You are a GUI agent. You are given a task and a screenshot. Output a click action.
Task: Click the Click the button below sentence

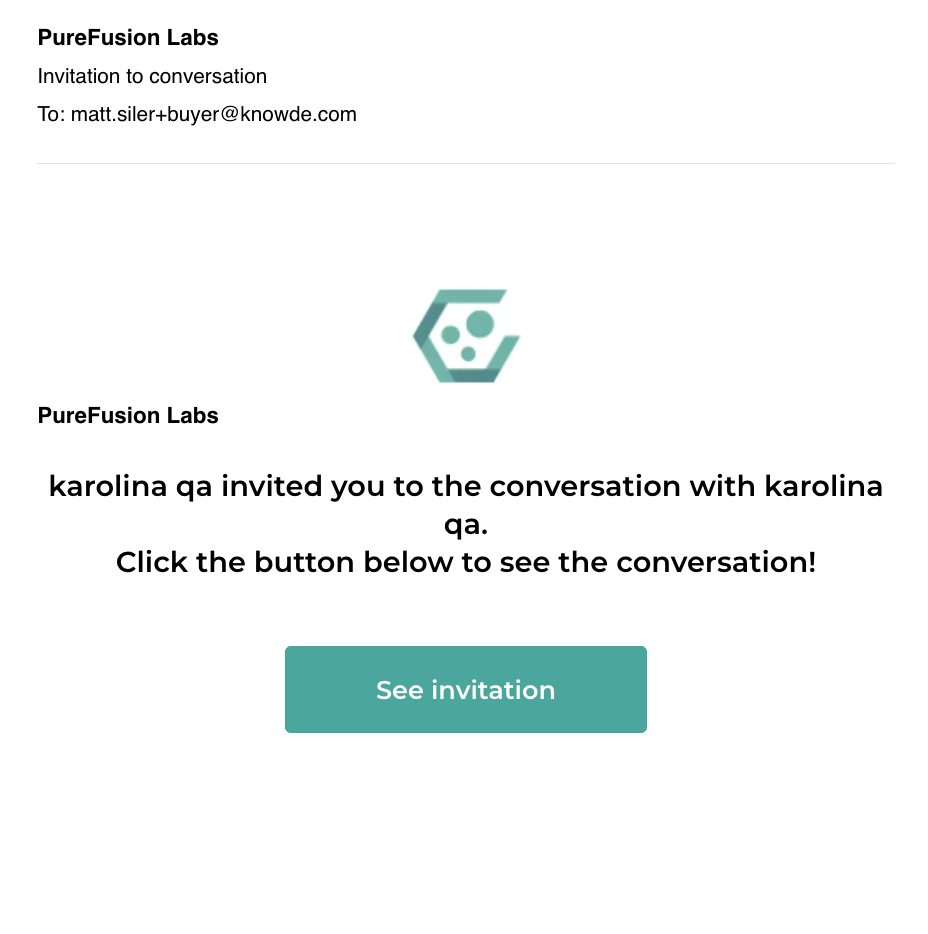point(466,562)
